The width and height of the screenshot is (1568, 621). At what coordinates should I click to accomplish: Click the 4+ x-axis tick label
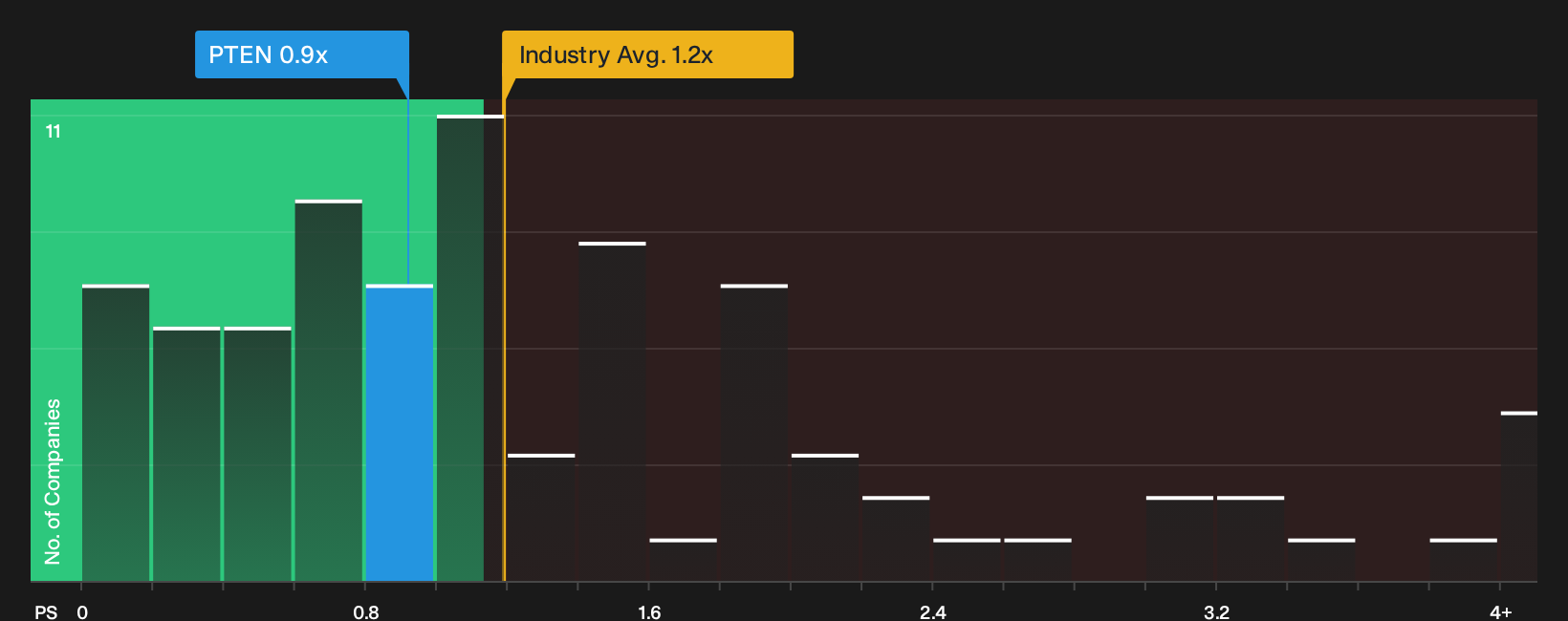click(1501, 611)
